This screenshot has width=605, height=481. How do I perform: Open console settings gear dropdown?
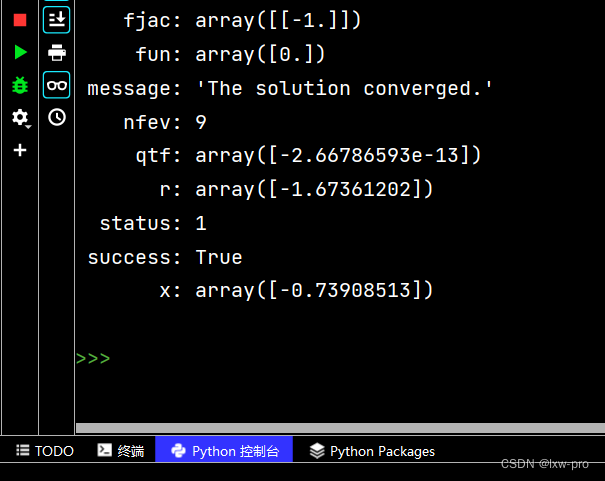click(x=20, y=117)
